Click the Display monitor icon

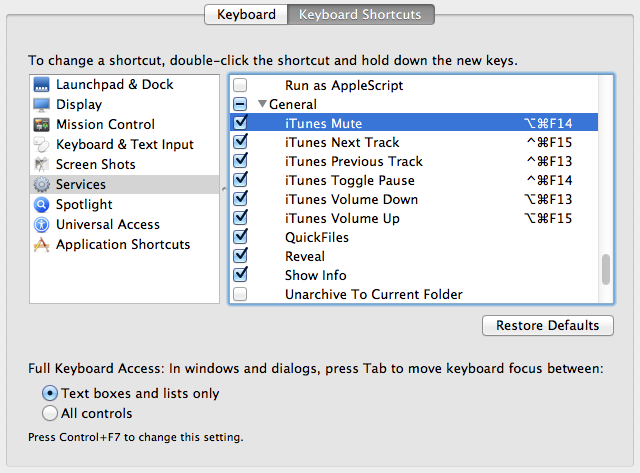click(x=42, y=104)
